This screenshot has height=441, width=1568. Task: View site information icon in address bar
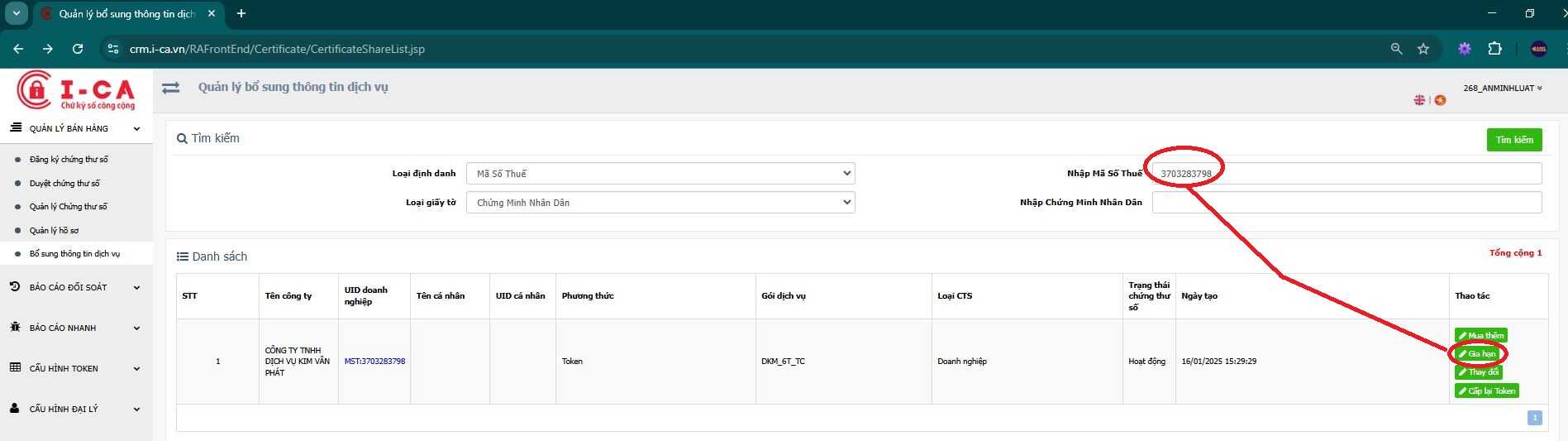(x=114, y=49)
